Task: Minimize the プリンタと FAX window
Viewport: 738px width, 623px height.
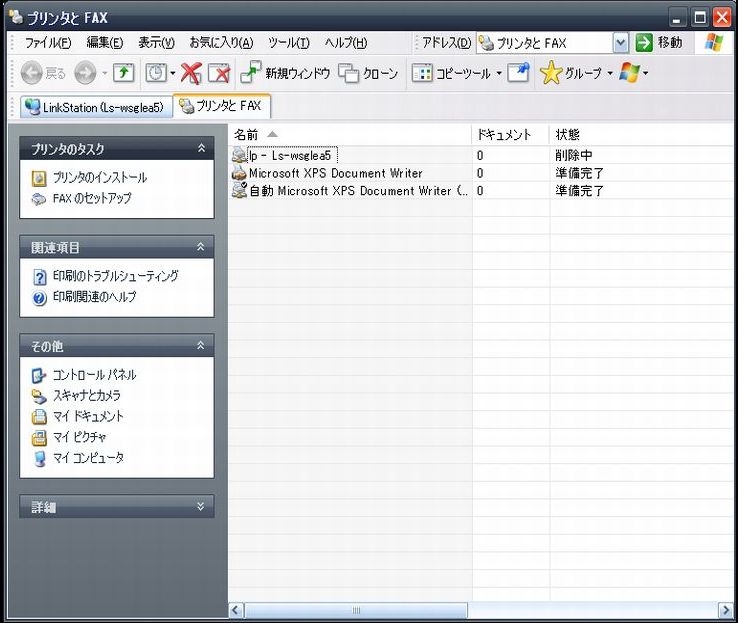Action: [x=678, y=18]
